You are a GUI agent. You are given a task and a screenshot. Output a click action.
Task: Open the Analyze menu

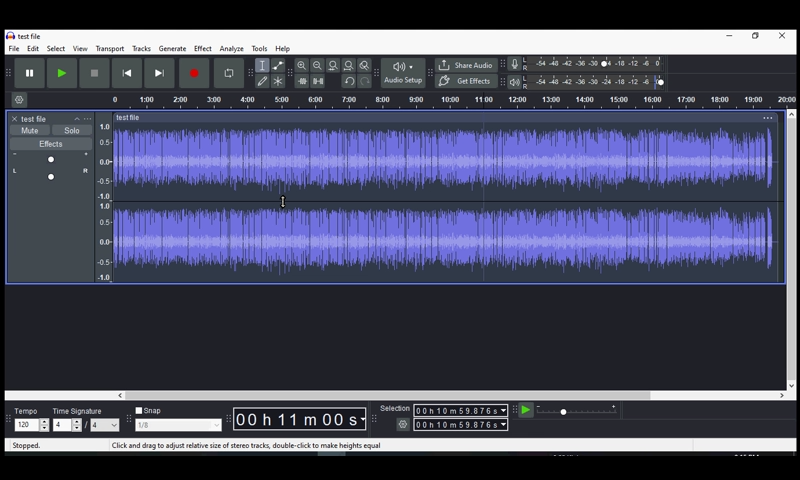click(x=232, y=48)
